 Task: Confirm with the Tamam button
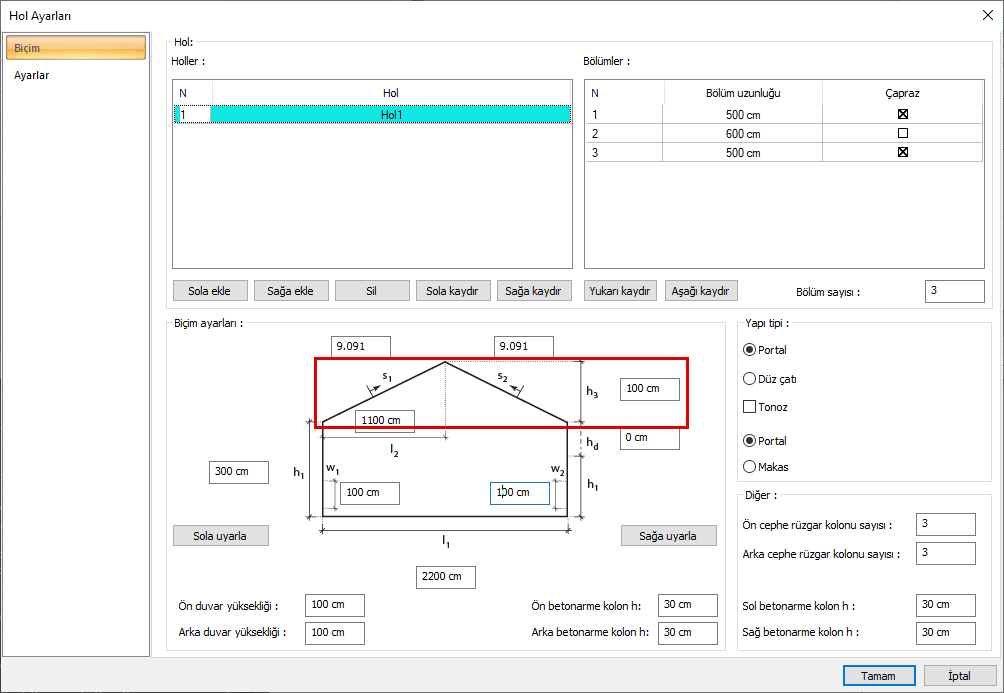click(878, 675)
